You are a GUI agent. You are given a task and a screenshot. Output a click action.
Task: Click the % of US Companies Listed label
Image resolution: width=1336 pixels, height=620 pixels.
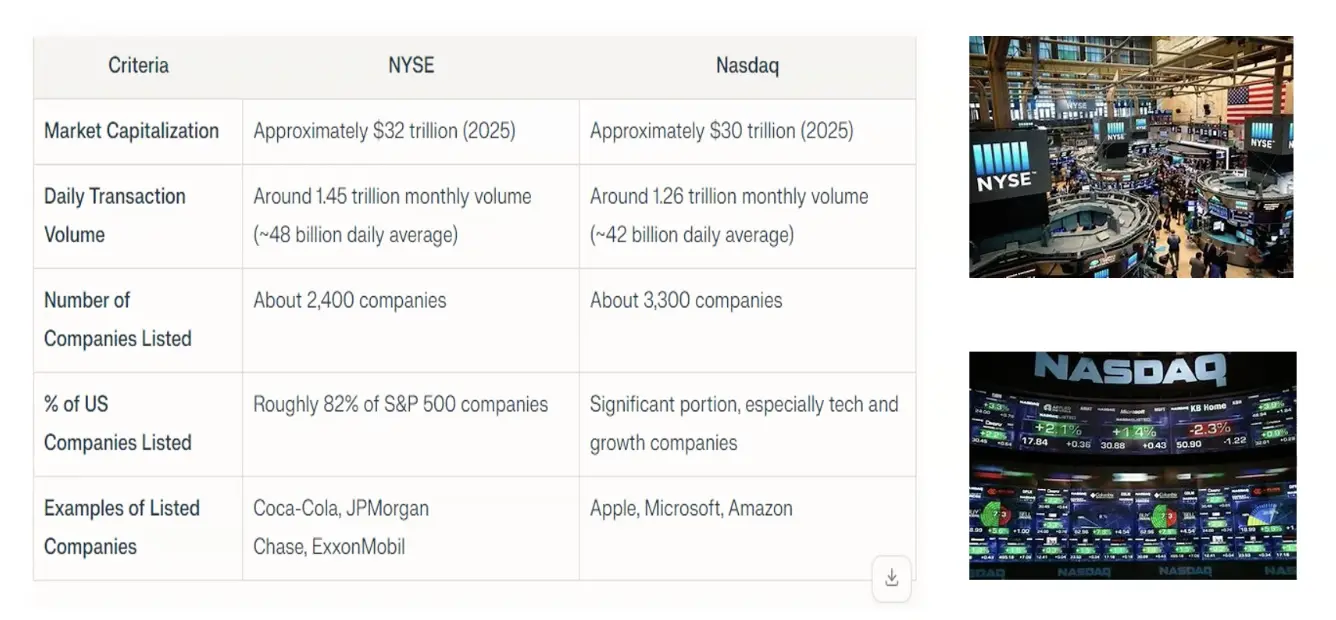point(117,423)
